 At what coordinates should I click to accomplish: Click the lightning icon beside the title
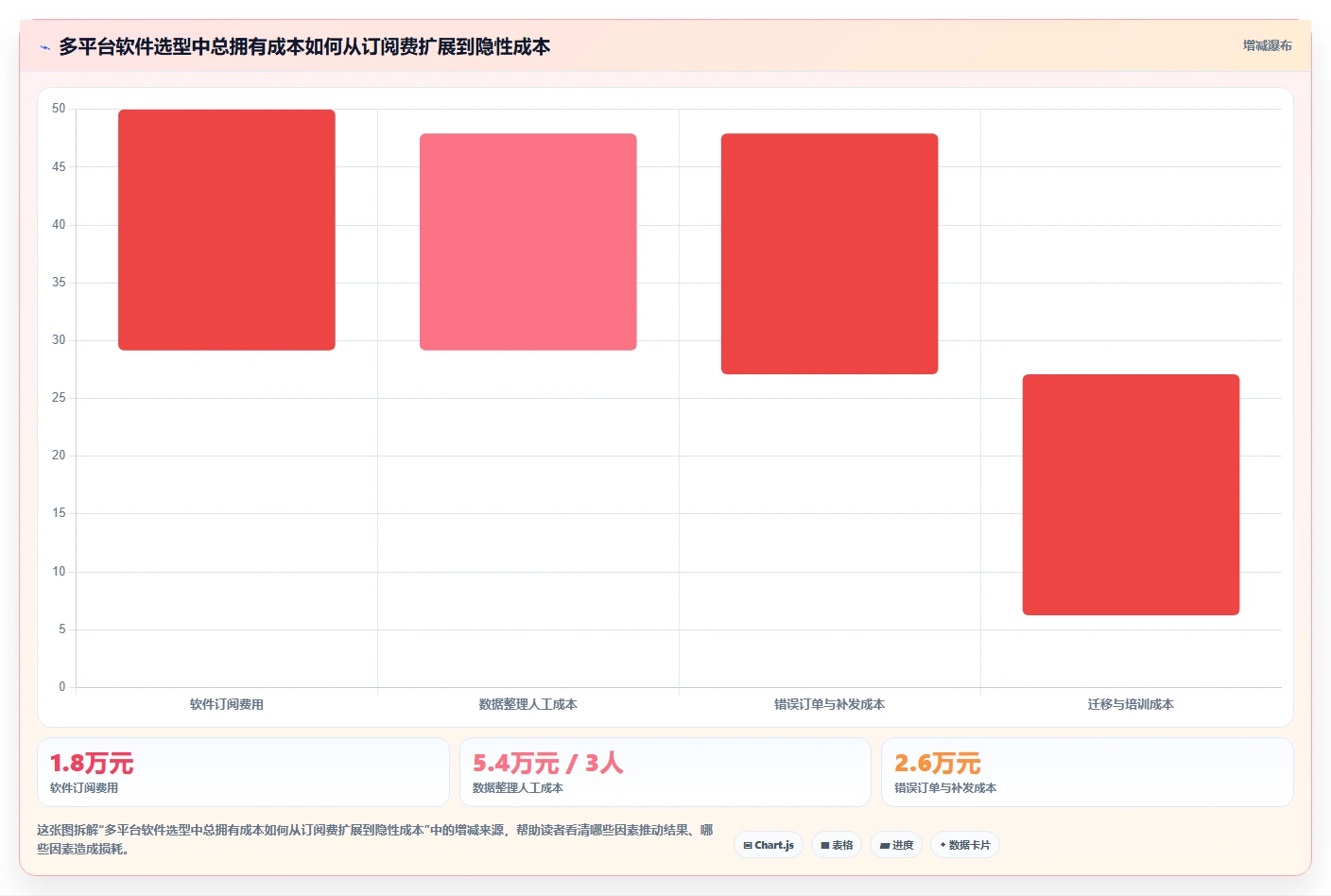click(44, 47)
